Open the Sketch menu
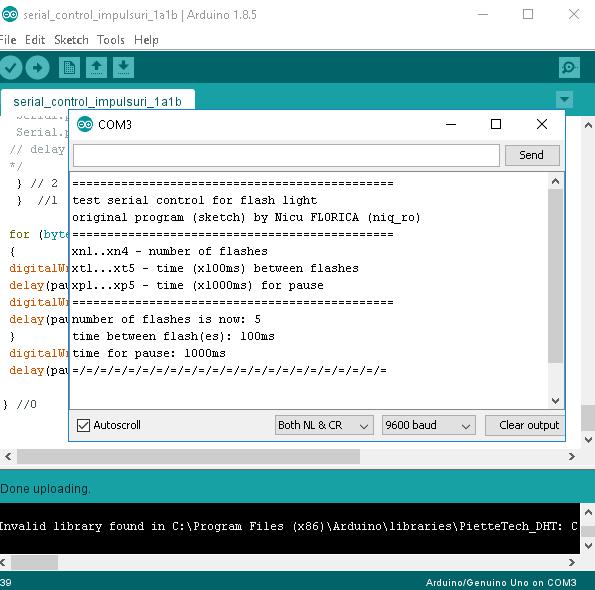Viewport: 595px width, 590px height. pyautogui.click(x=71, y=40)
